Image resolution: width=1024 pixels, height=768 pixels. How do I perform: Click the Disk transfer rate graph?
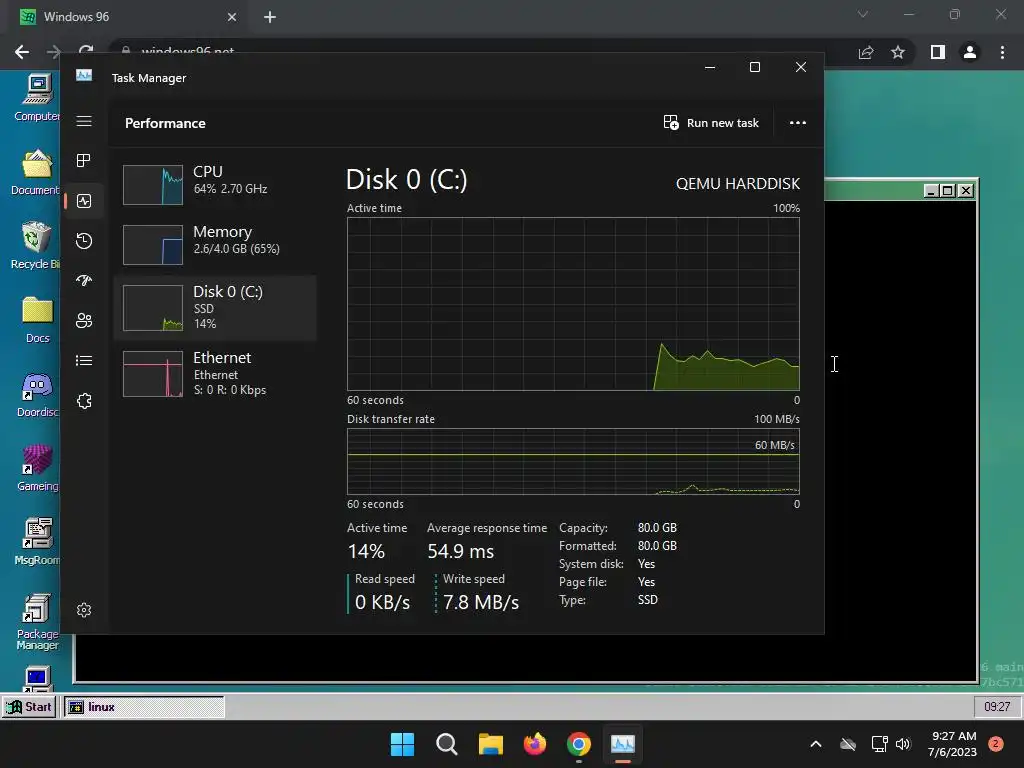pyautogui.click(x=573, y=462)
